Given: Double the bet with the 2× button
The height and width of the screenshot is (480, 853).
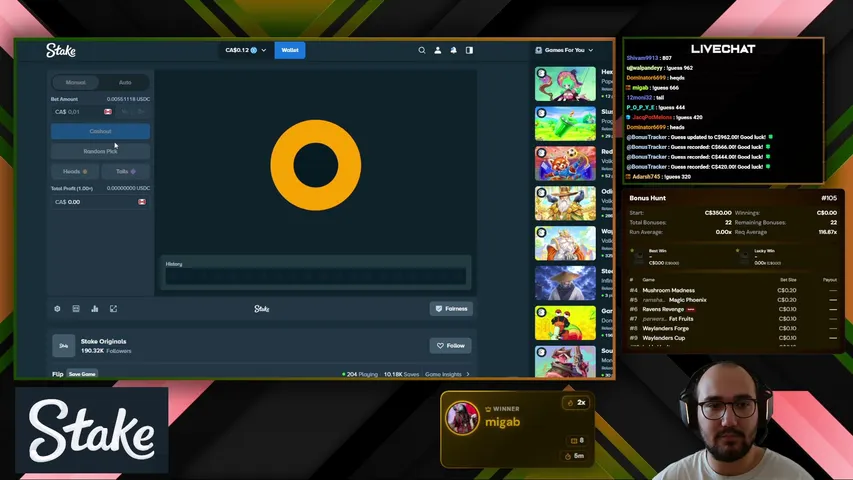Looking at the screenshot, I should (x=141, y=112).
